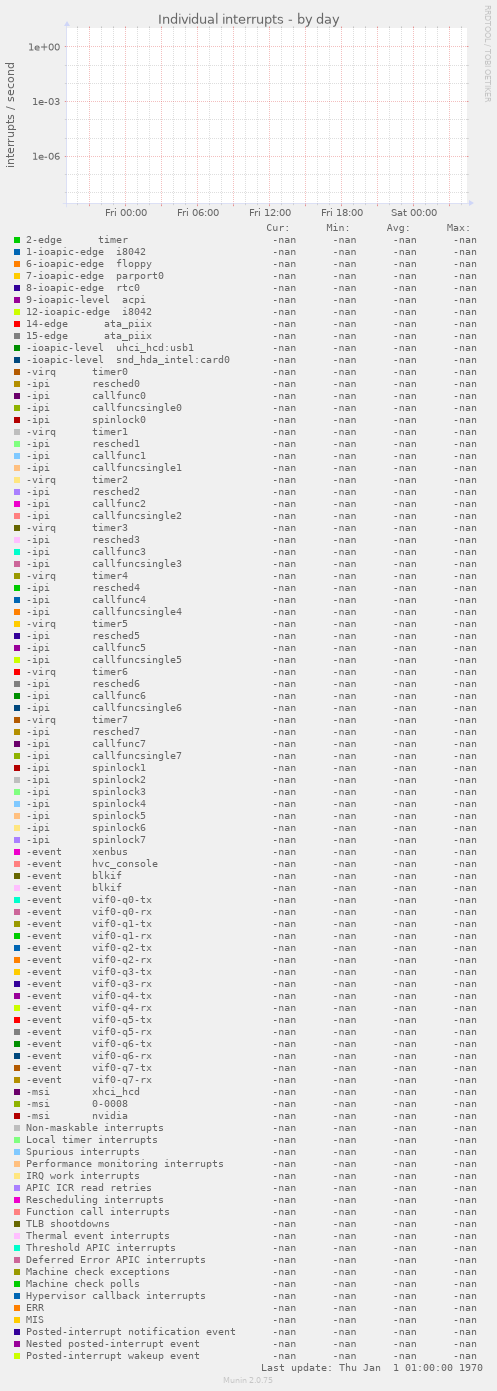
Task: Click the Non-maskable interrupts swatch
Action: point(17,1128)
